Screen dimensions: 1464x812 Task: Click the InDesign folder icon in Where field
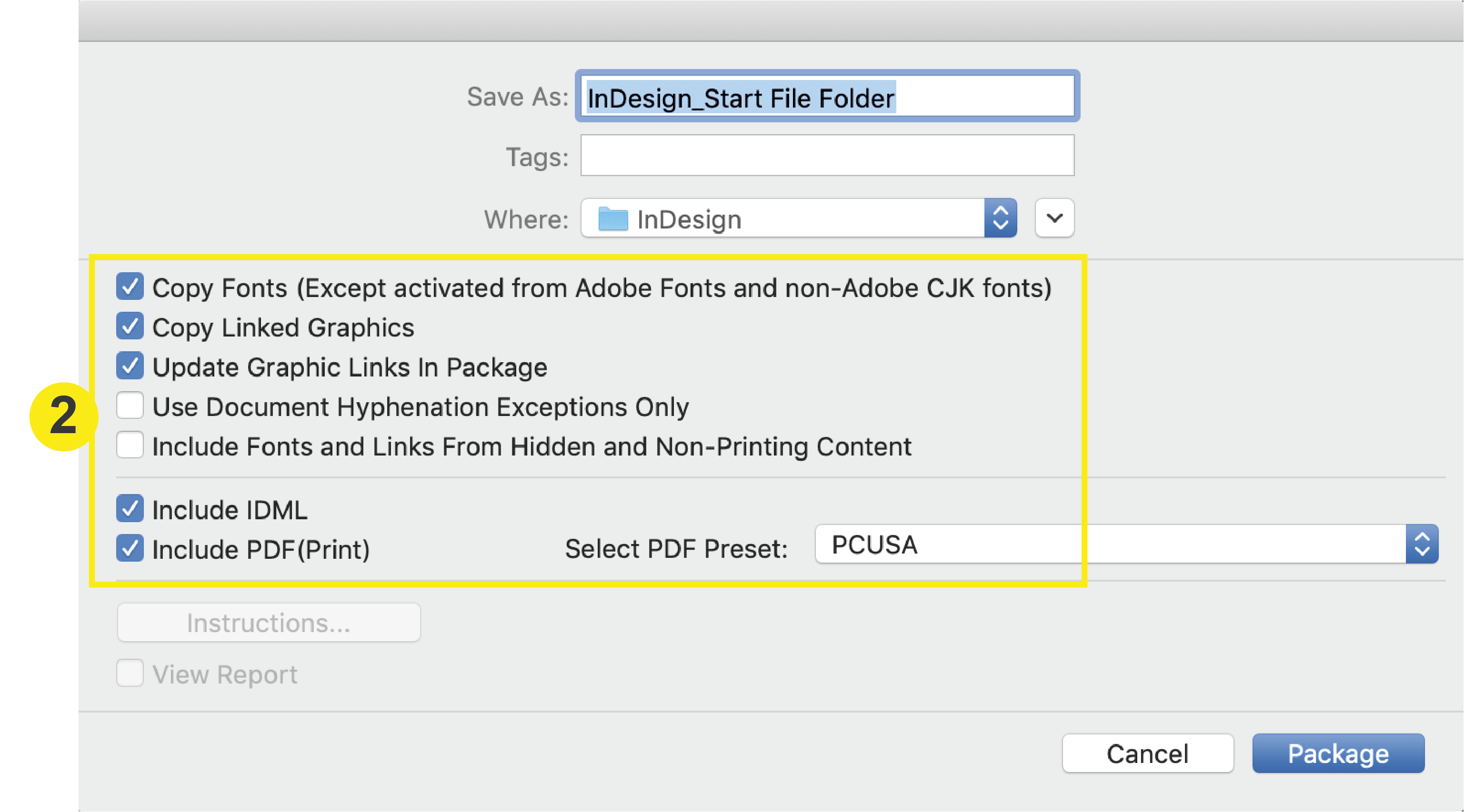(612, 218)
